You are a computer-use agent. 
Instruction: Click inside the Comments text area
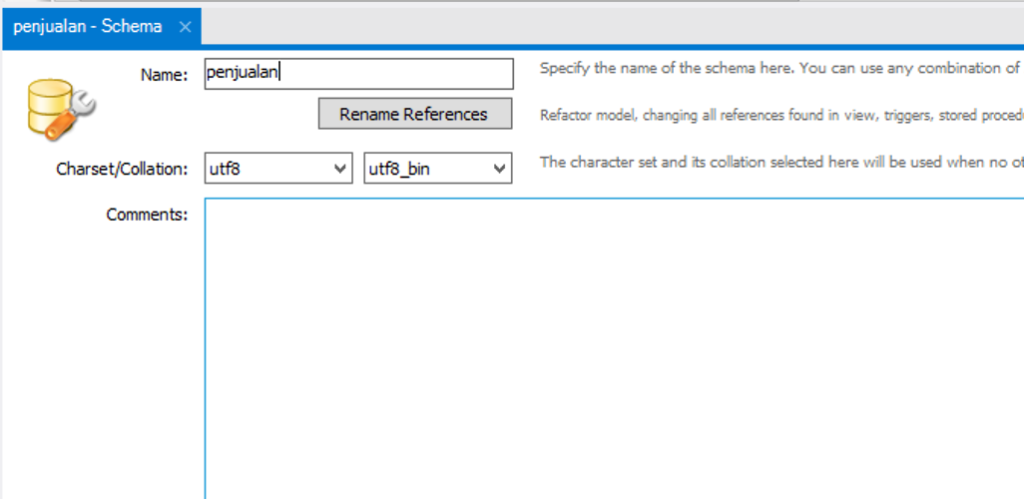pyautogui.click(x=614, y=349)
